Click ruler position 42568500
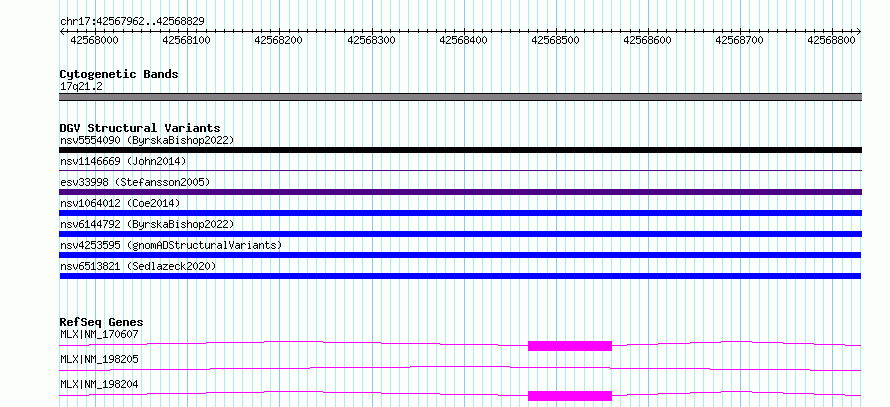The image size is (890, 407). click(x=556, y=40)
